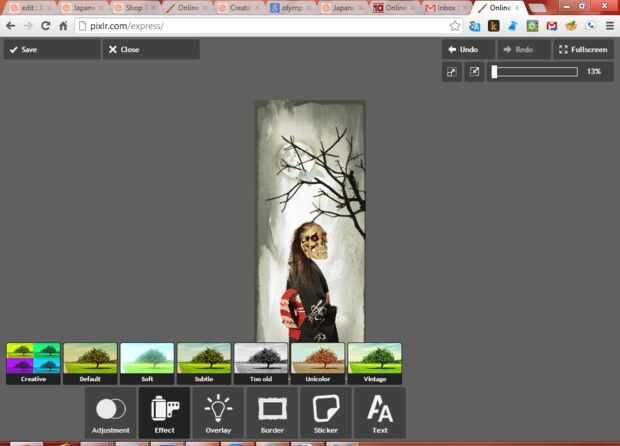Viewport: 620px width, 446px height.
Task: Open the Adjustment tools
Action: [110, 413]
